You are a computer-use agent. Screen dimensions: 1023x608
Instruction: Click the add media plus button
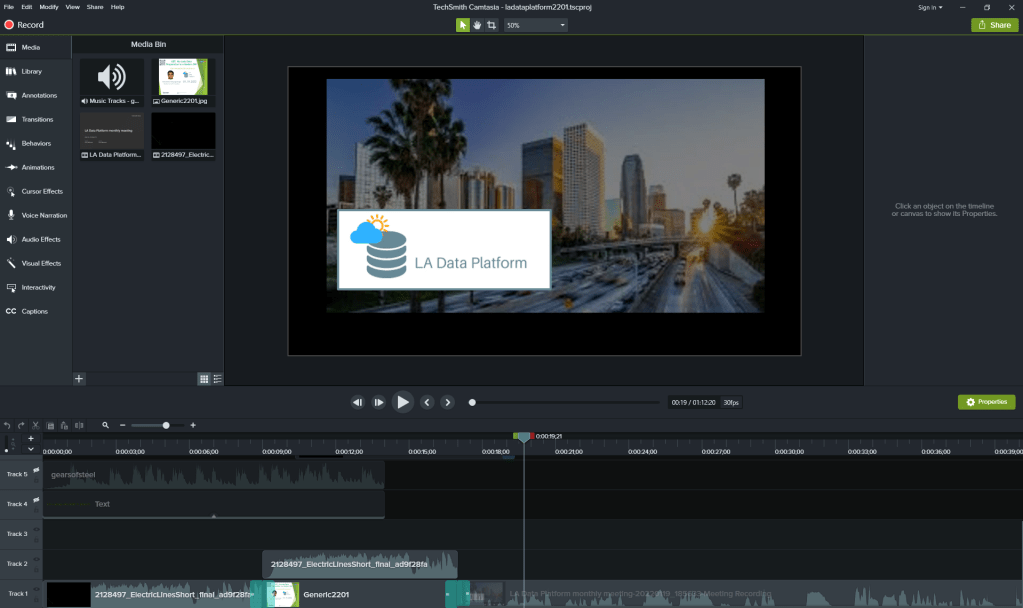[x=80, y=378]
